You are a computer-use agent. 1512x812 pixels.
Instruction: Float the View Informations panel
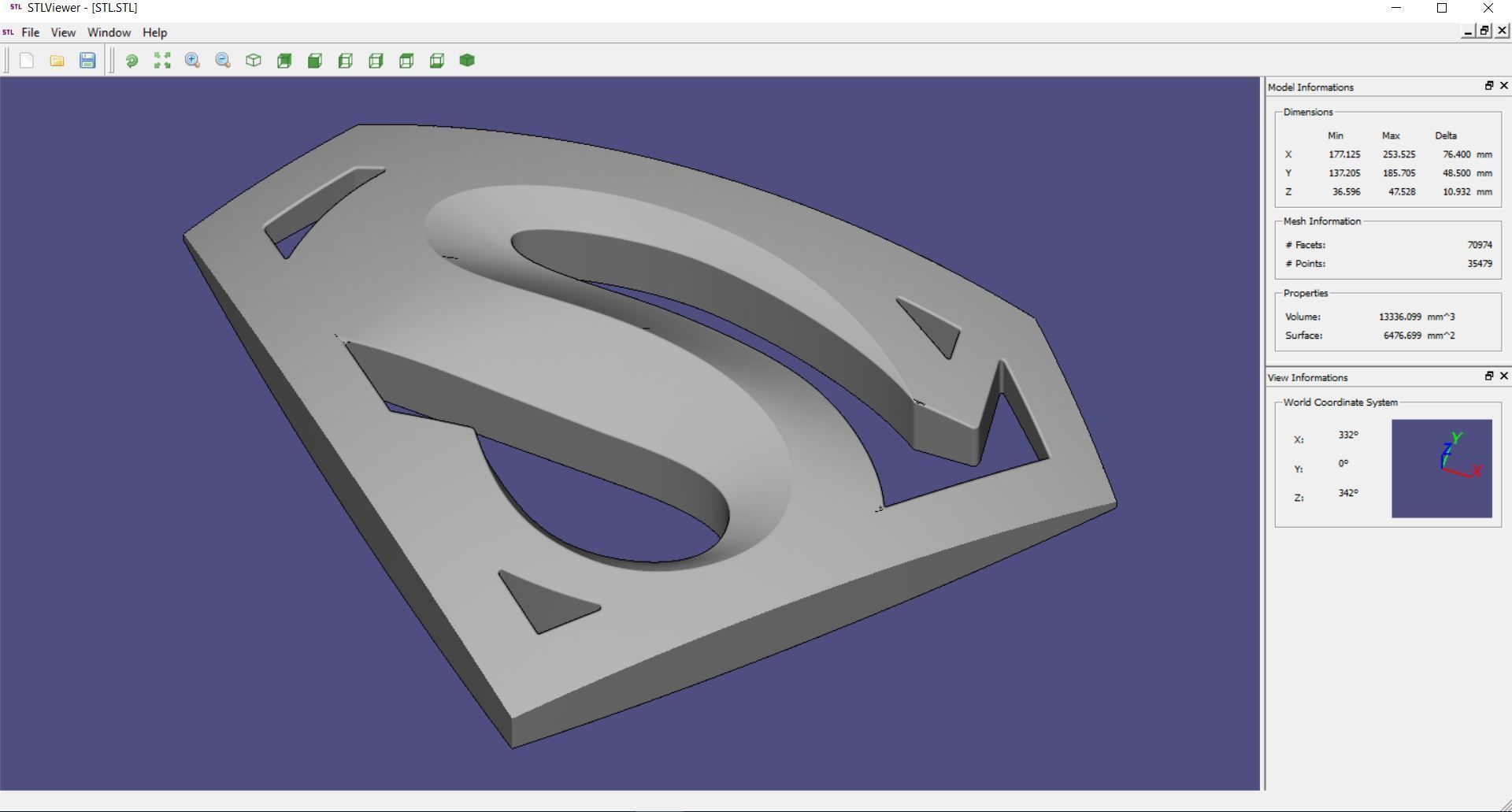(x=1489, y=376)
